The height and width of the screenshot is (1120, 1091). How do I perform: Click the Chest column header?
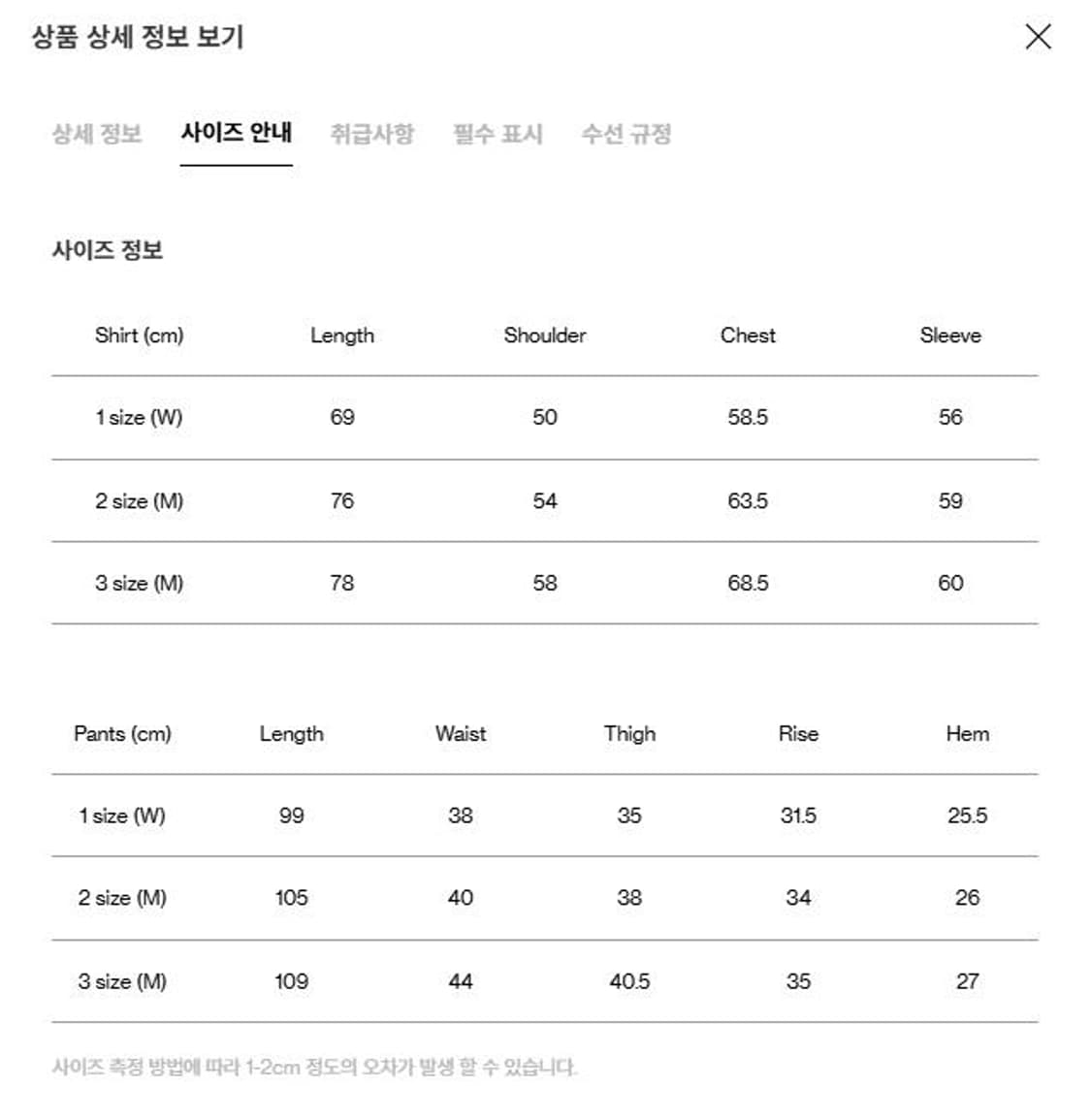pyautogui.click(x=747, y=336)
